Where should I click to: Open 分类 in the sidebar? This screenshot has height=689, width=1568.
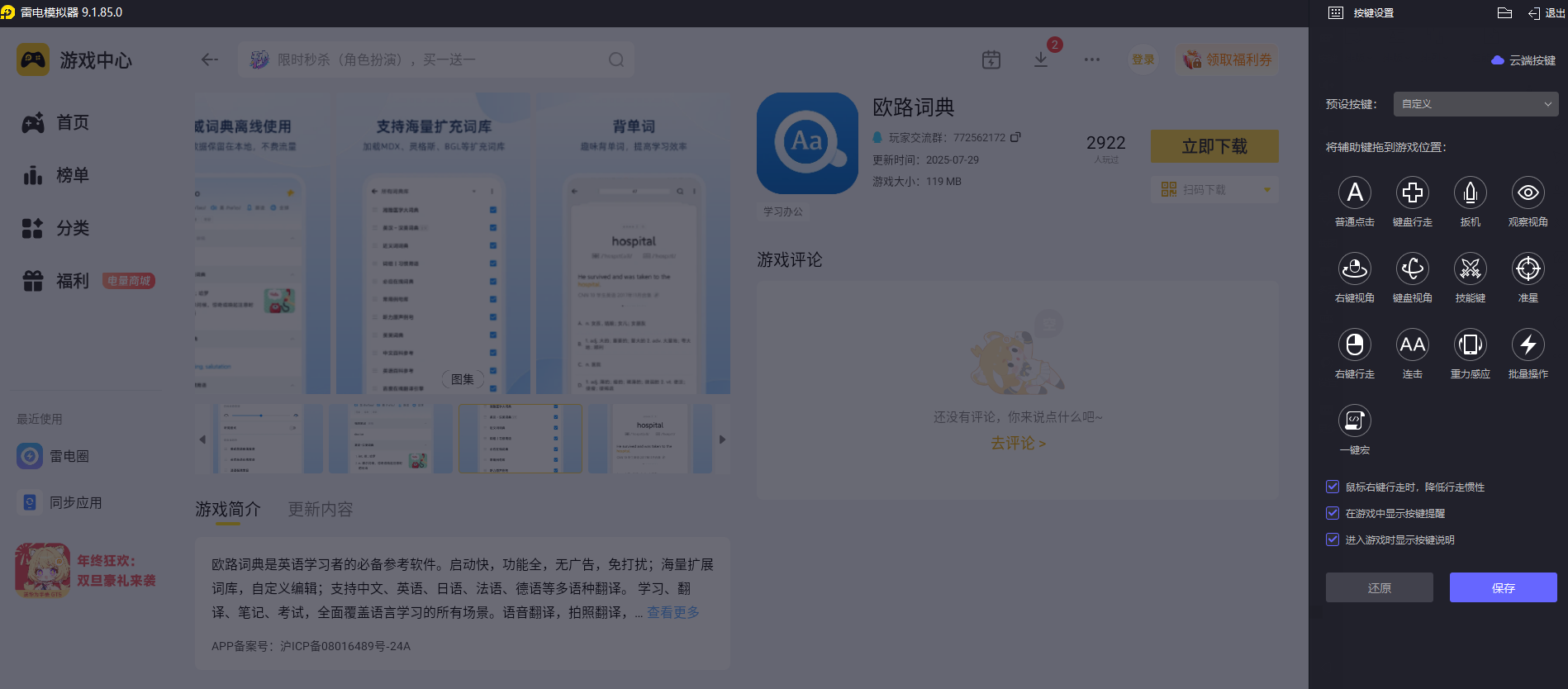pos(55,229)
